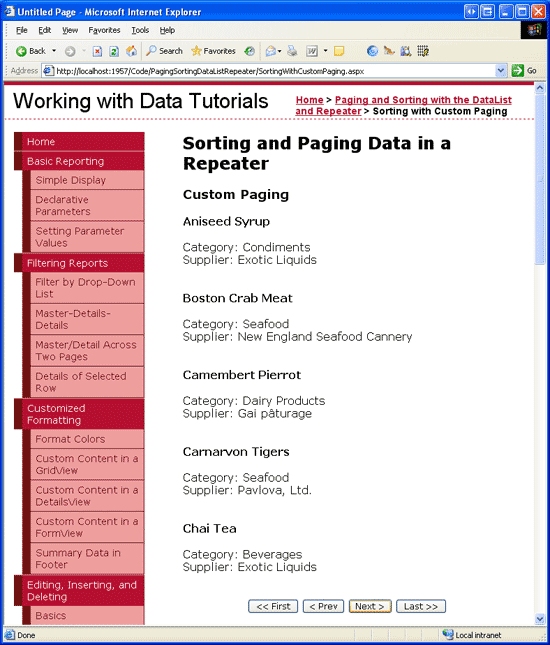Open the Favorites menu
Screen dimensions: 550x645
tap(104, 30)
